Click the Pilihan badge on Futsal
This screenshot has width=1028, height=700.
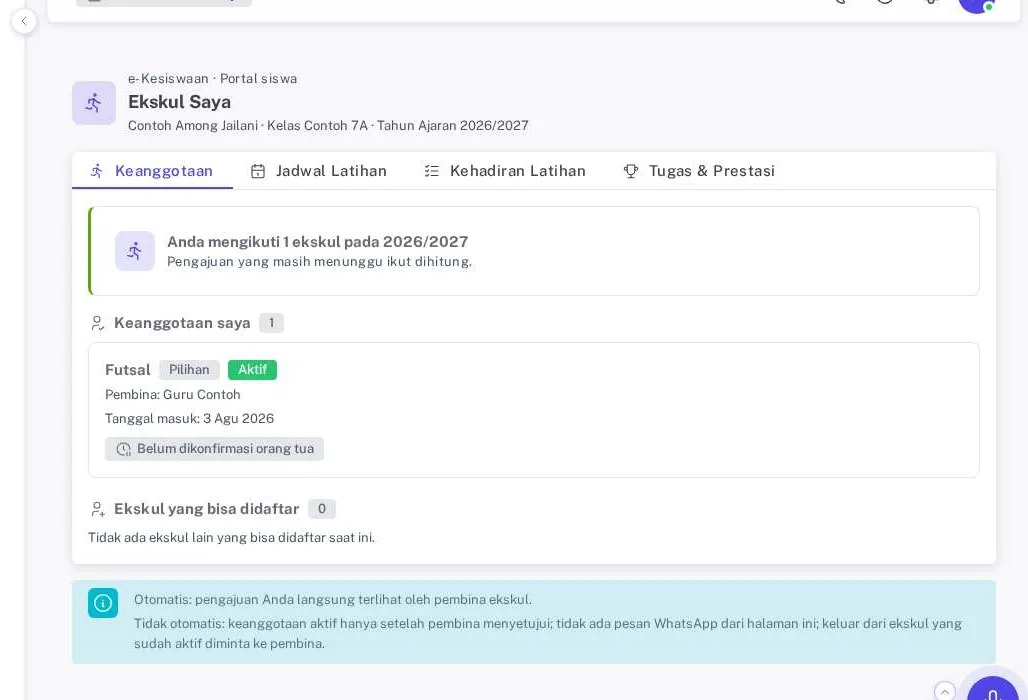[x=189, y=370]
